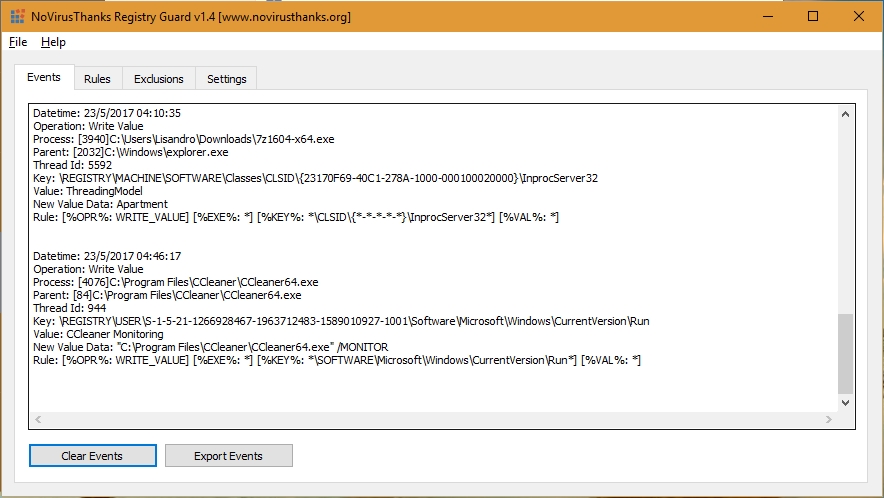Click the vertical scrollbar down arrow
Viewport: 884px width, 498px height.
pyautogui.click(x=845, y=403)
